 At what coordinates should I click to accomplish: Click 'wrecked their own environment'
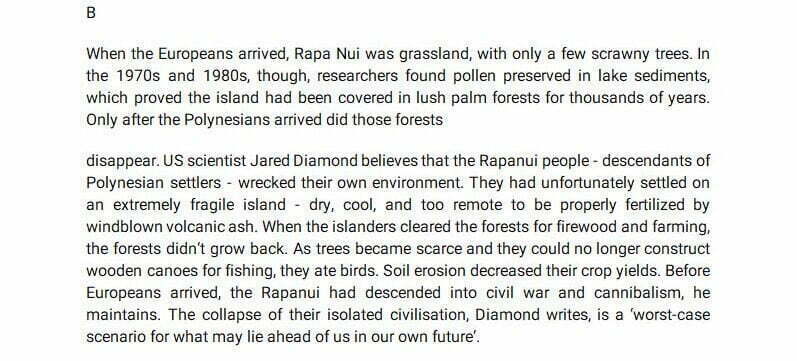348,183
